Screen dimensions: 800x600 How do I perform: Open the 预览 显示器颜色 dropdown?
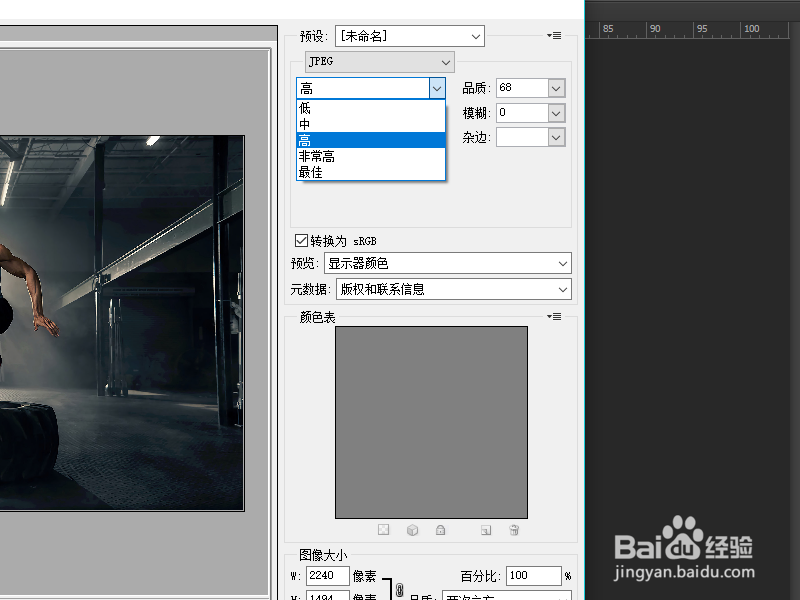pos(447,263)
